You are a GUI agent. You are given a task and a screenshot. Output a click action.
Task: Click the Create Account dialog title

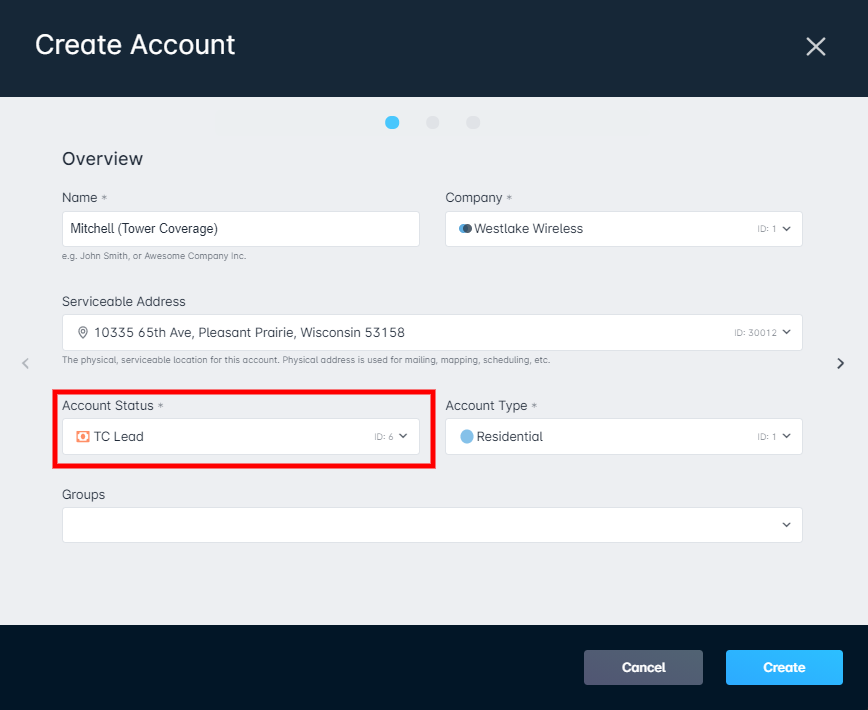[x=135, y=45]
